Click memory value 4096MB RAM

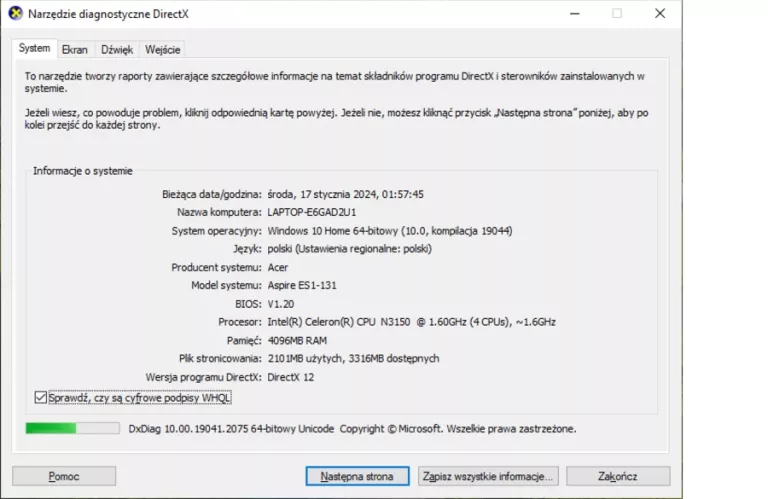pos(297,340)
